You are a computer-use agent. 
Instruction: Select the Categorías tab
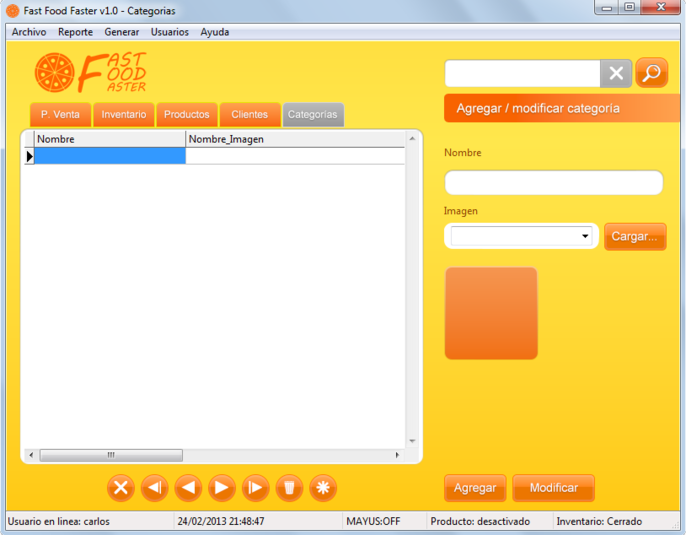pyautogui.click(x=313, y=115)
